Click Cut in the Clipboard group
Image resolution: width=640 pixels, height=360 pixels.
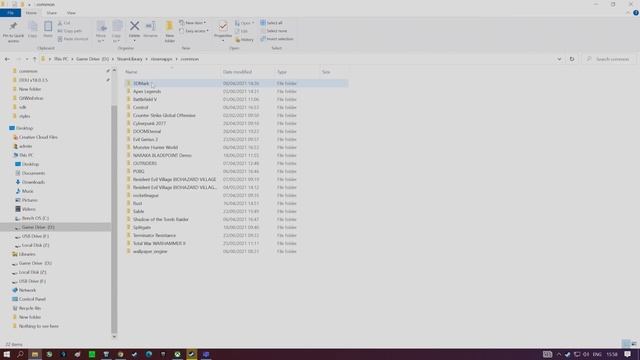pos(64,23)
